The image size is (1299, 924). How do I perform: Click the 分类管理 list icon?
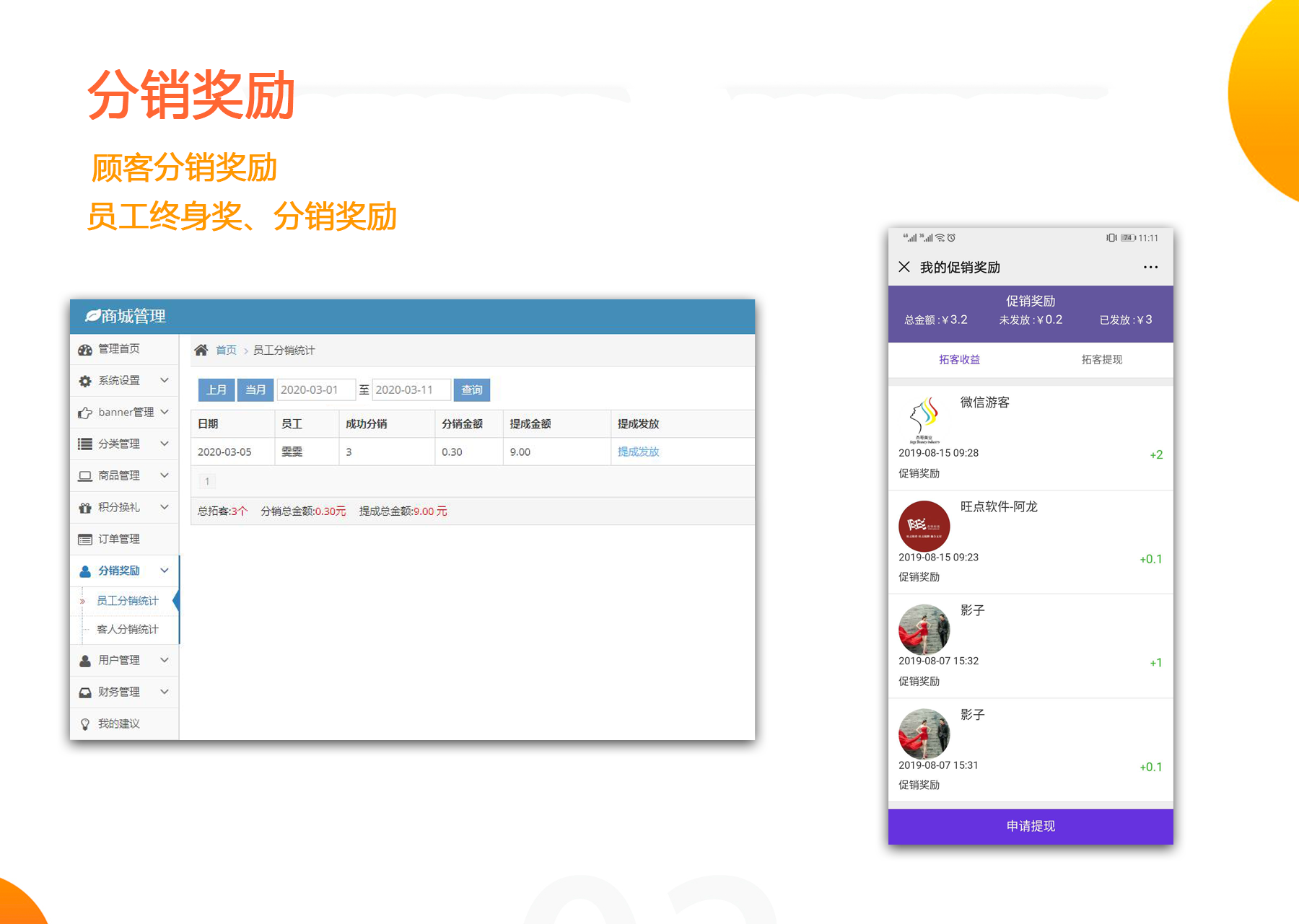(x=85, y=444)
